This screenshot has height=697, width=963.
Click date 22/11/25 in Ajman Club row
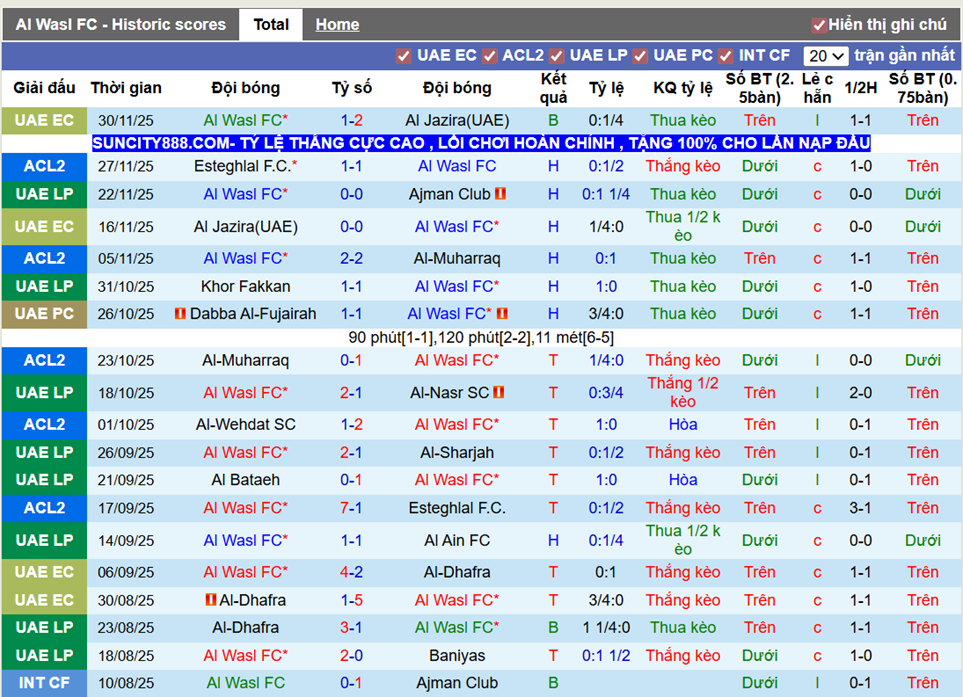coord(126,195)
